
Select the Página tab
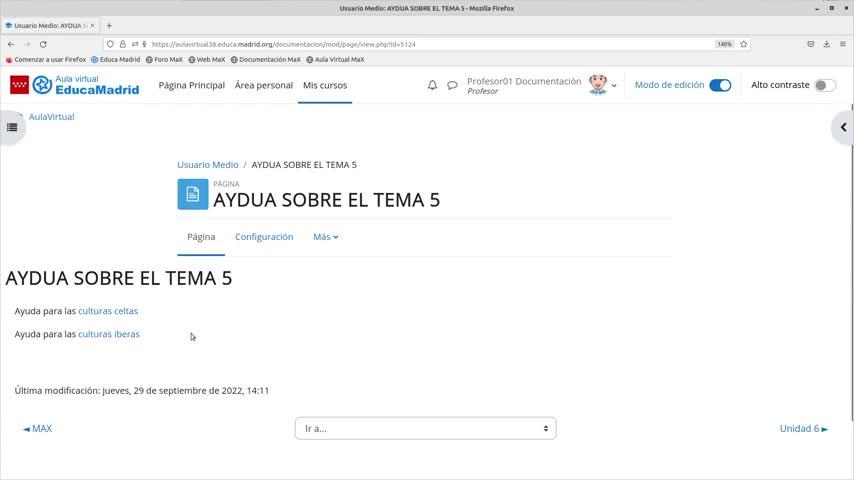(x=201, y=237)
